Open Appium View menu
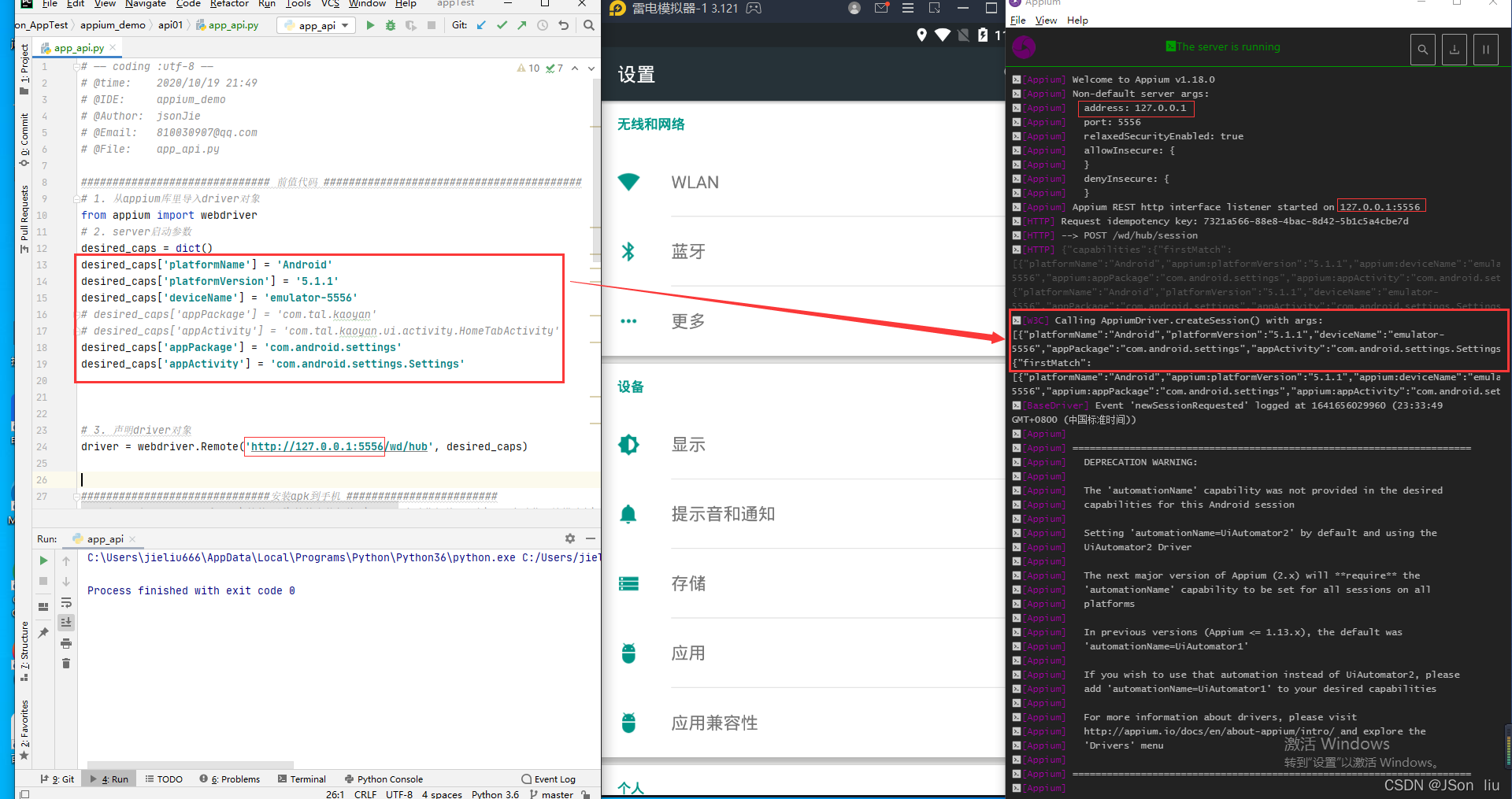1512x799 pixels. [x=1046, y=20]
